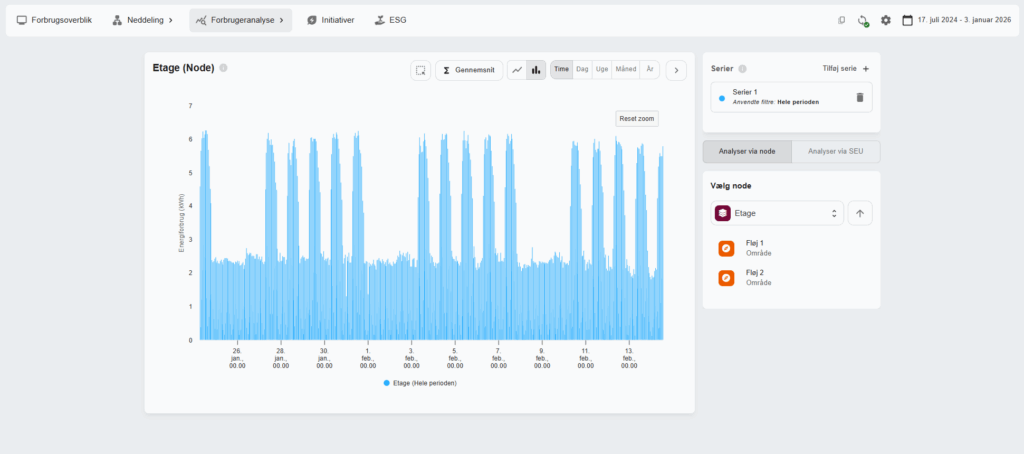
Task: Open the date range picker
Action: coord(957,20)
